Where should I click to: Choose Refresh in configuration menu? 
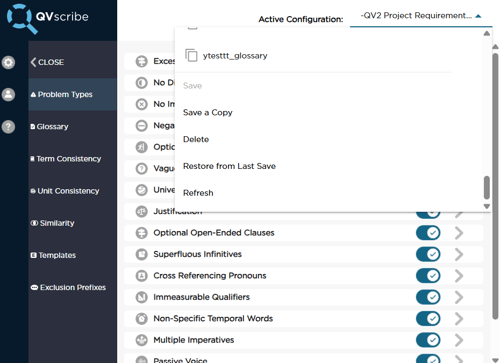click(x=198, y=193)
